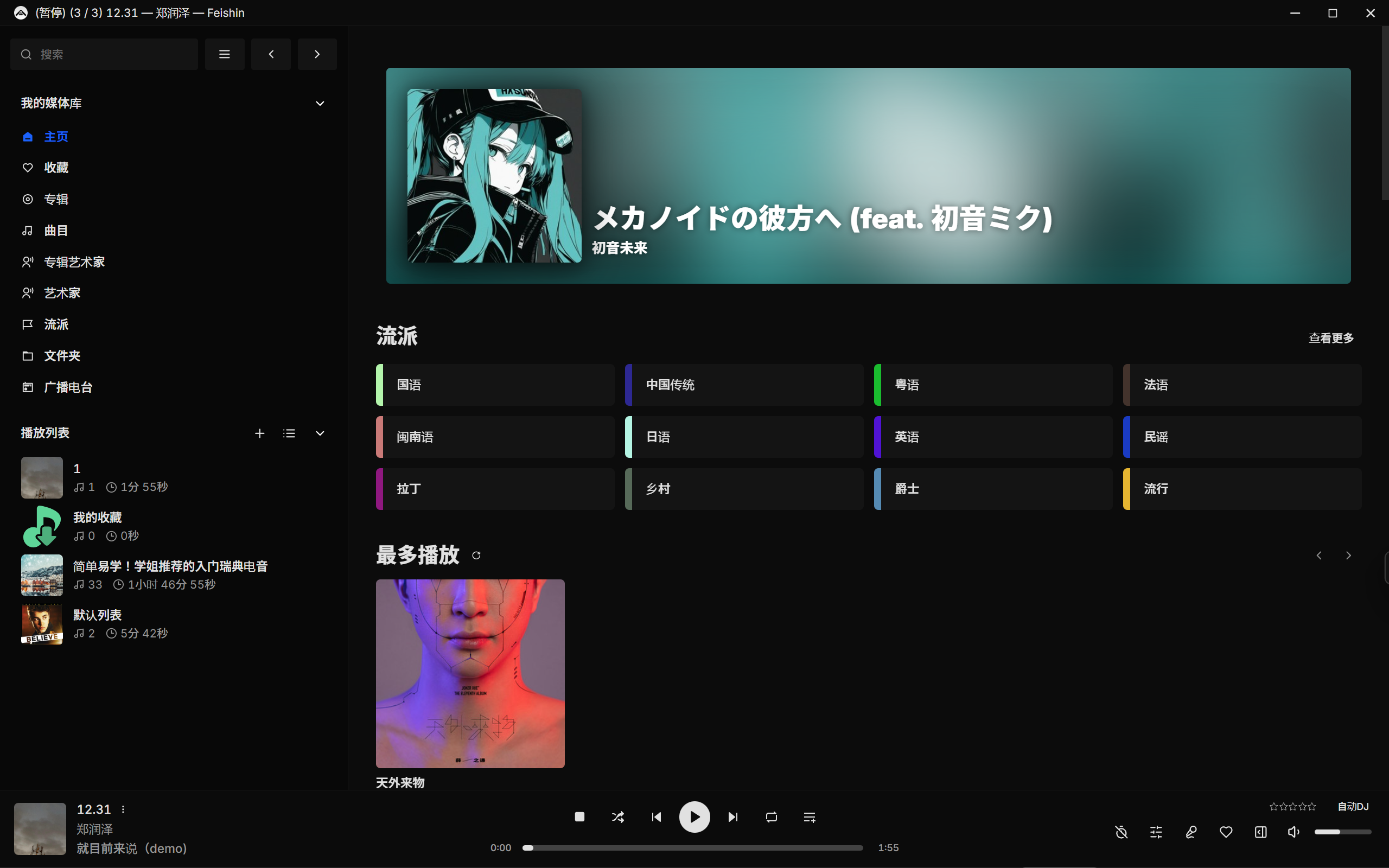Screen dimensions: 1389x868
Task: Click 查看更多 for genres
Action: (x=1331, y=338)
